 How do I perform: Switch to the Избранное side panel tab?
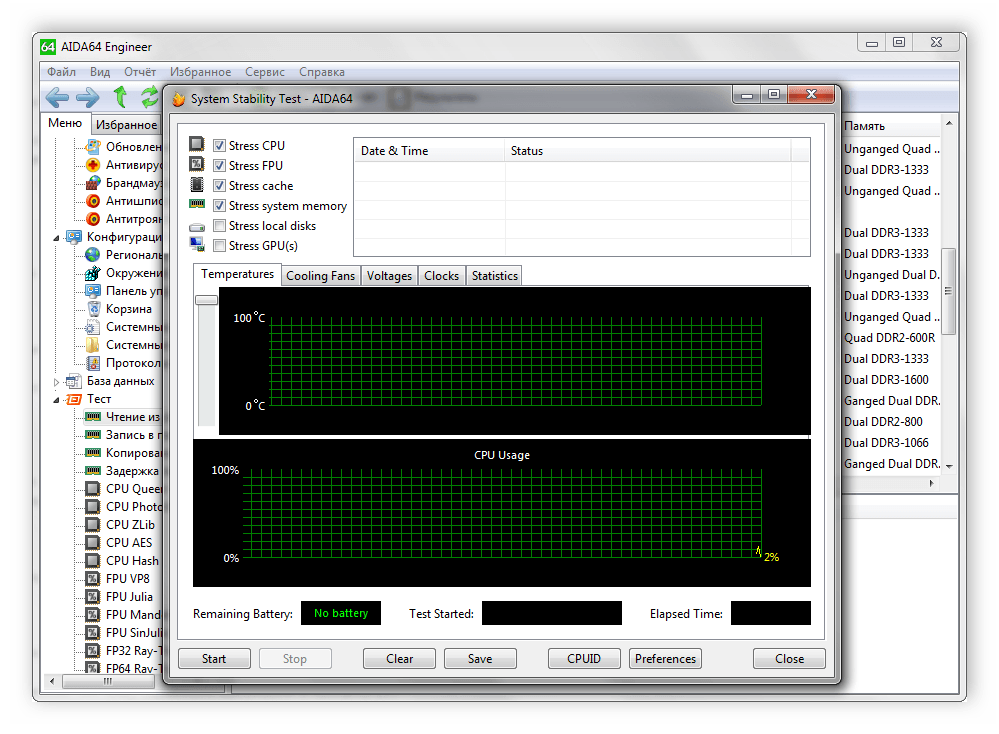pos(126,125)
